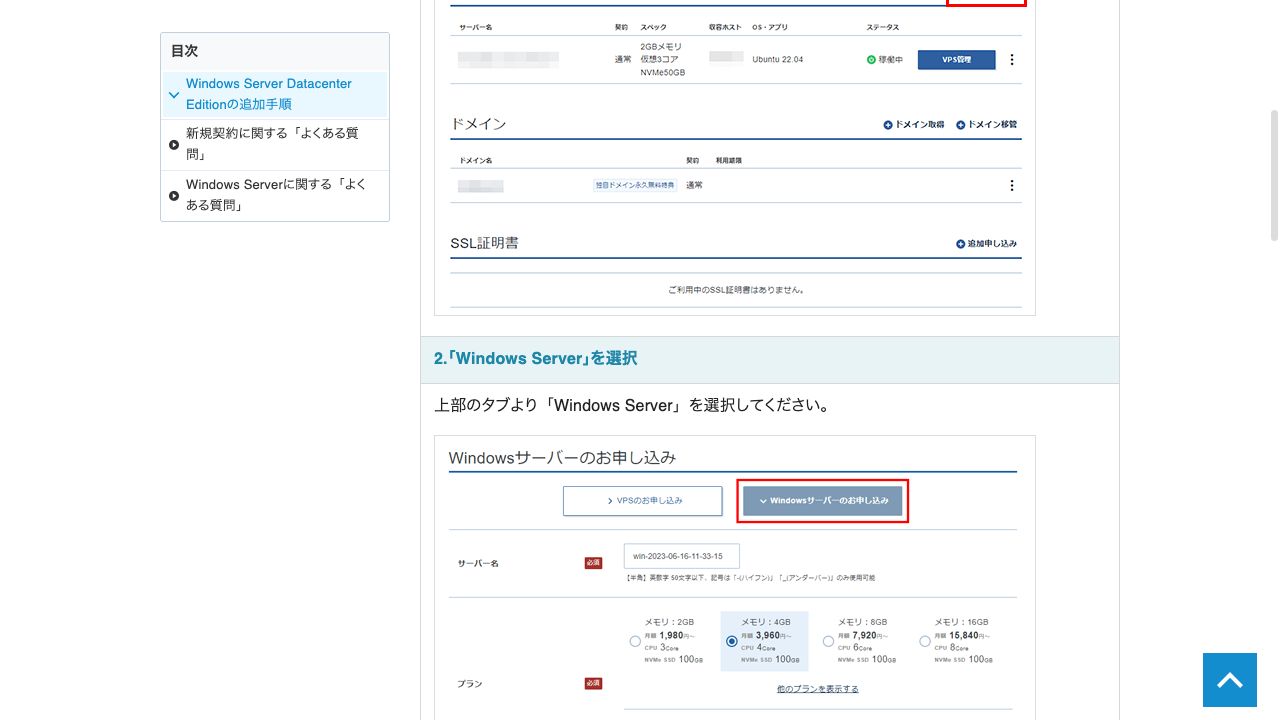Click 追加申し込み in the SSL証明書 section

tap(986, 244)
